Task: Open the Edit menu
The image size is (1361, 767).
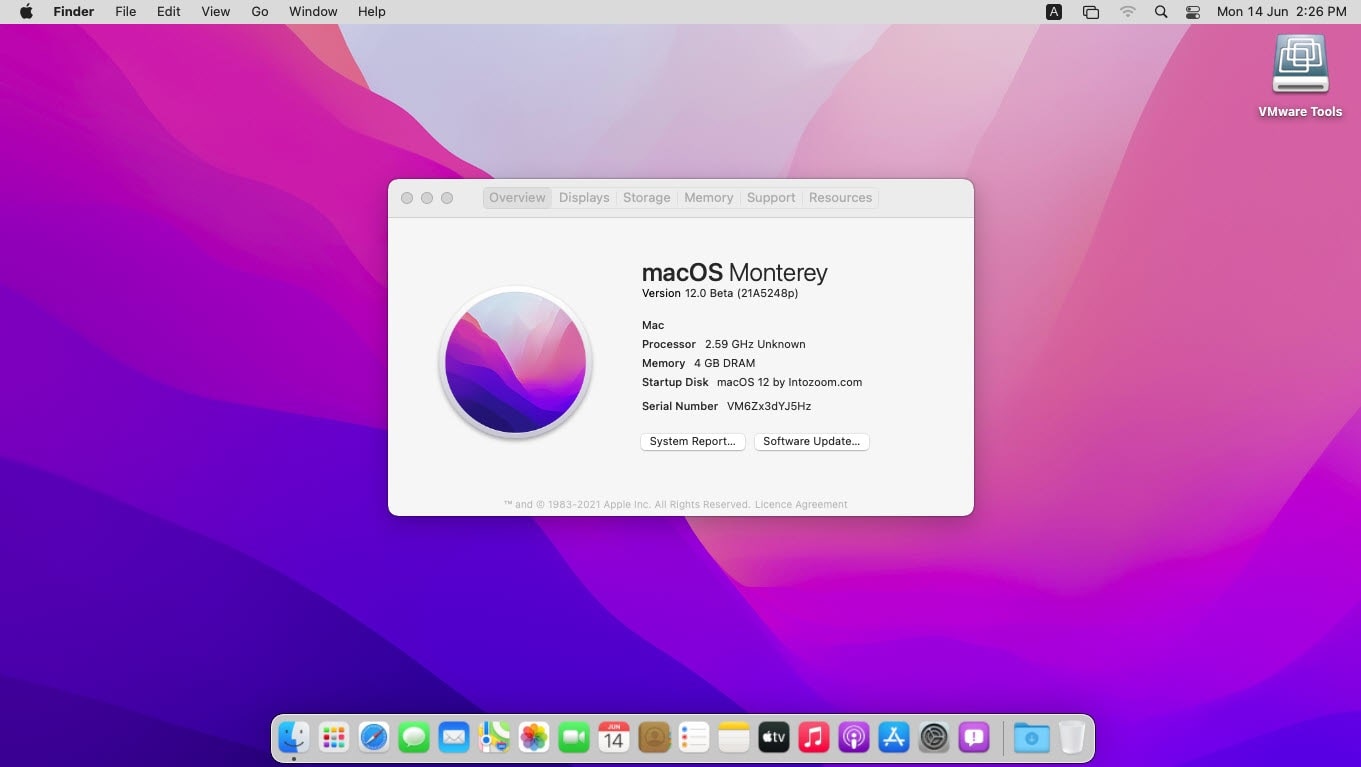Action: coord(169,12)
